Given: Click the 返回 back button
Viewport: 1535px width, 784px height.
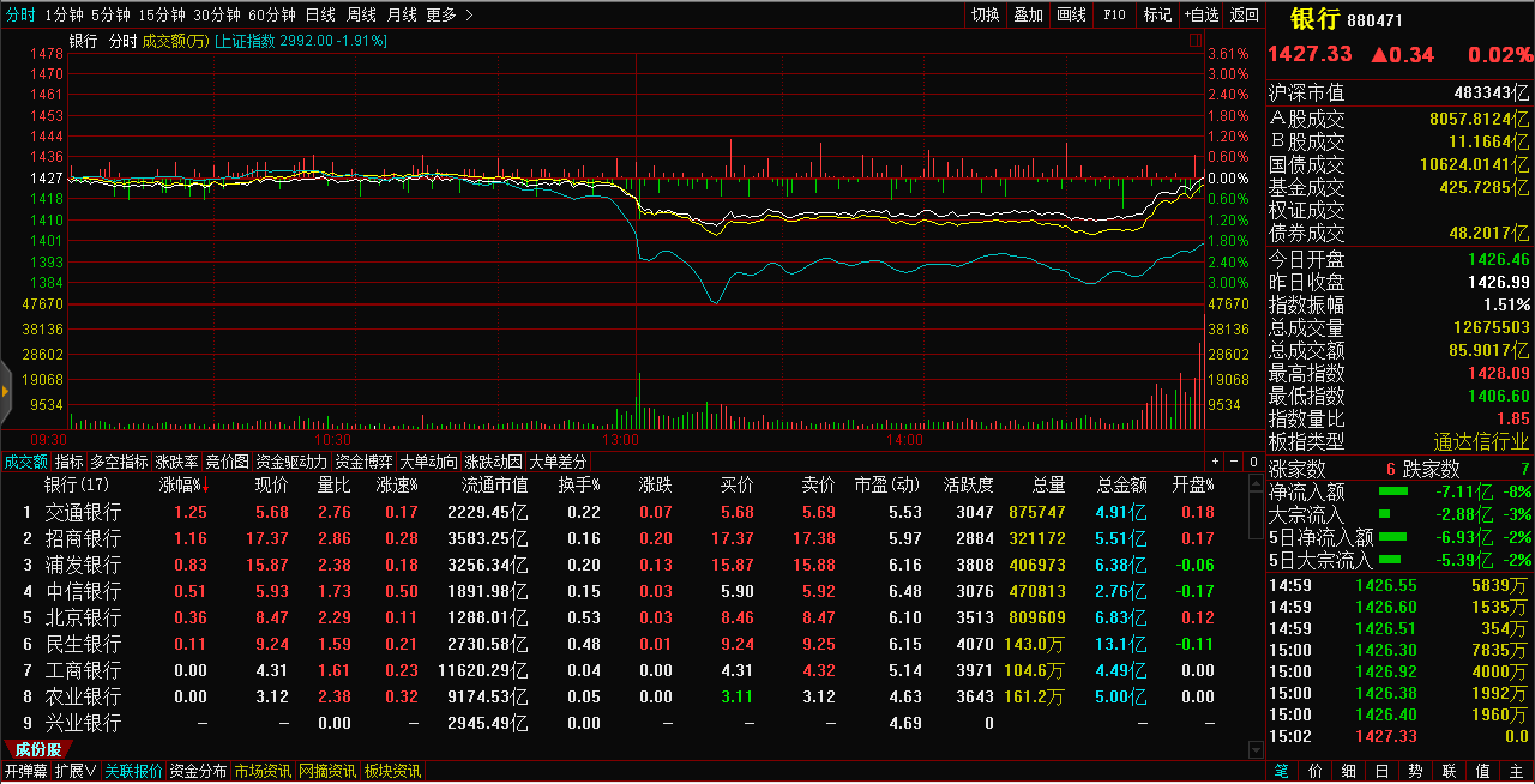Looking at the screenshot, I should pyautogui.click(x=1244, y=14).
